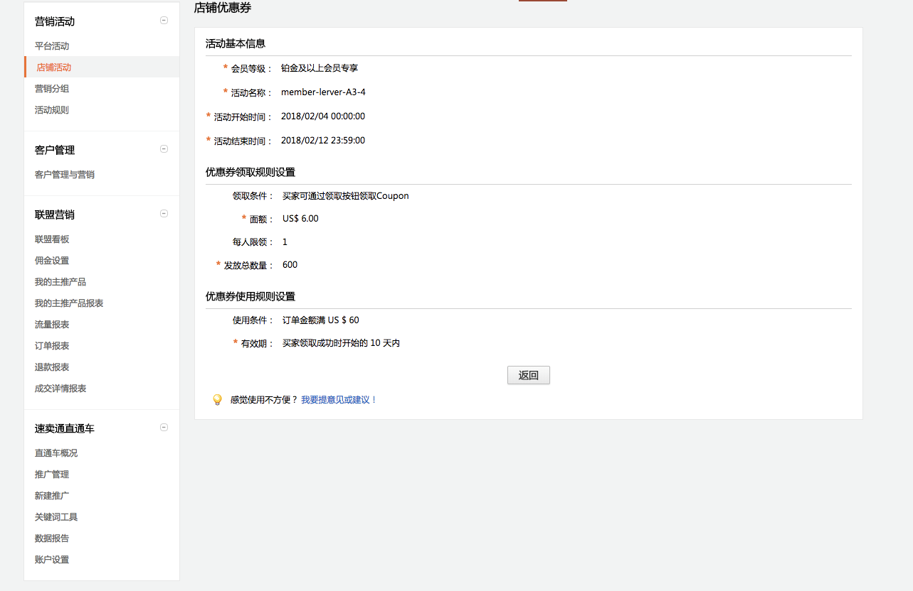Click the lightbulb tip icon
The image size is (913, 591).
[217, 400]
